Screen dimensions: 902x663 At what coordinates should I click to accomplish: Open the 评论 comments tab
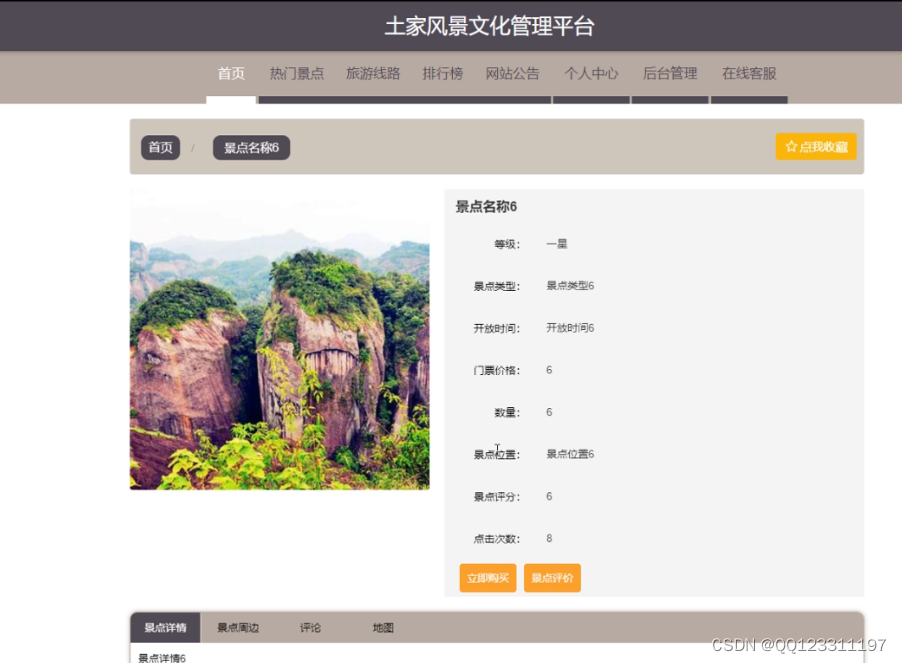pos(310,627)
